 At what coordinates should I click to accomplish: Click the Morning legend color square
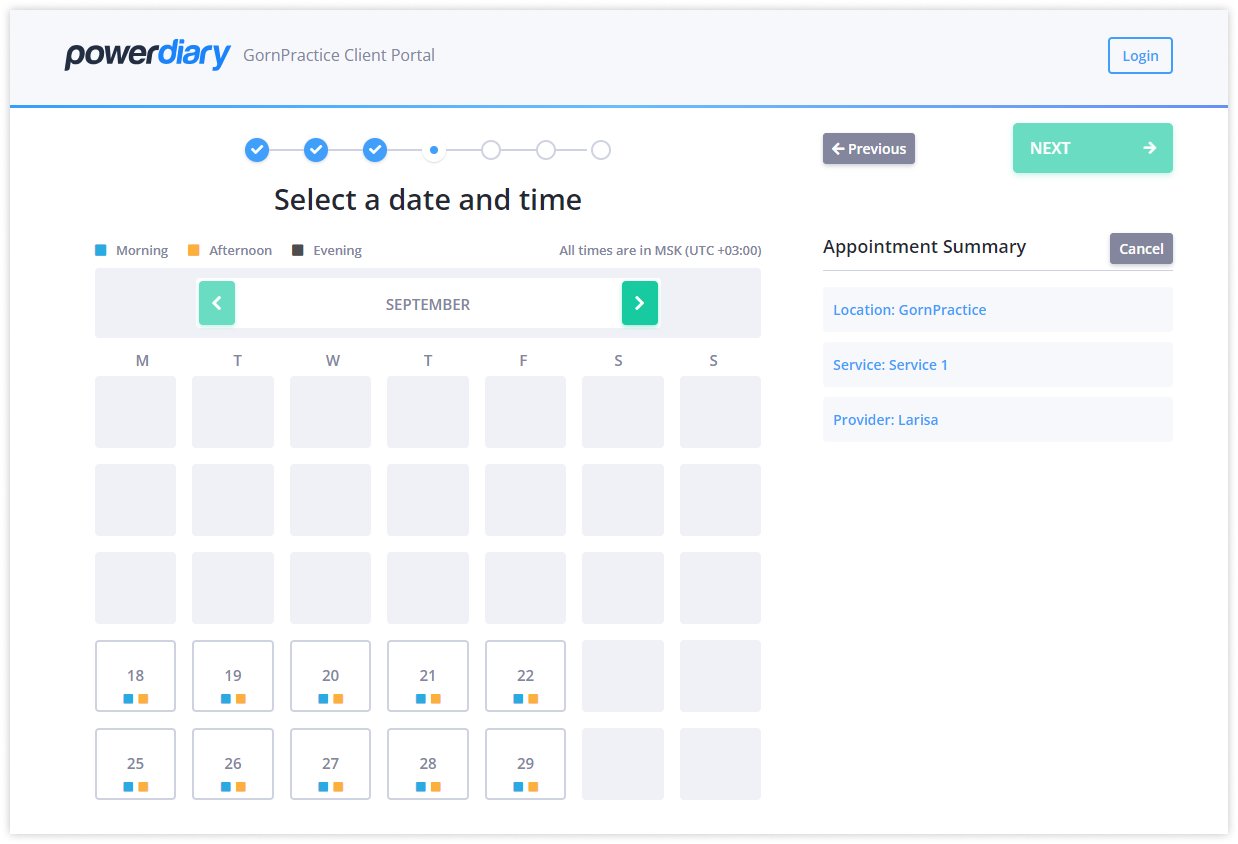[x=100, y=249]
